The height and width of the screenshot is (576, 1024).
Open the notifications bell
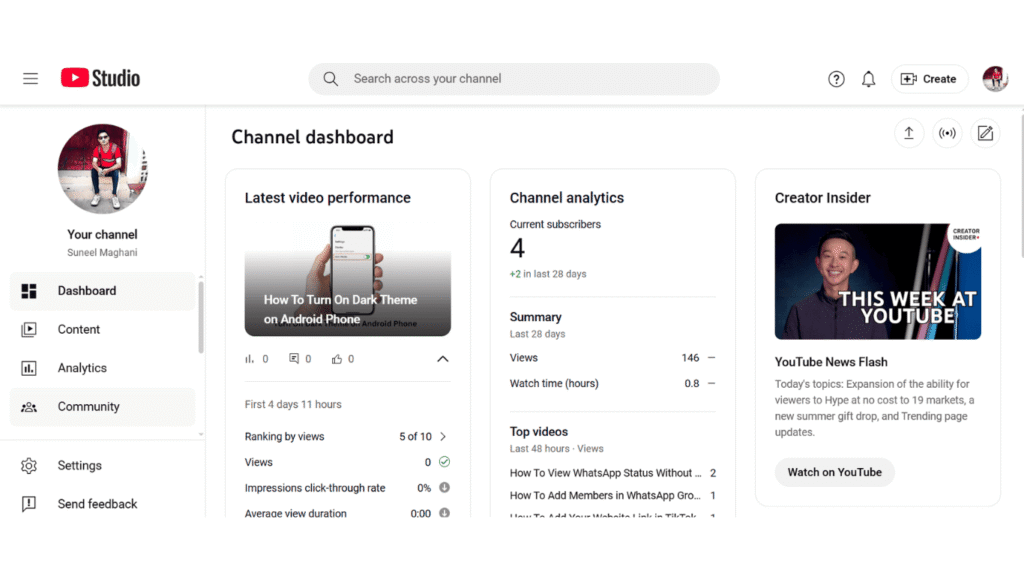click(868, 79)
